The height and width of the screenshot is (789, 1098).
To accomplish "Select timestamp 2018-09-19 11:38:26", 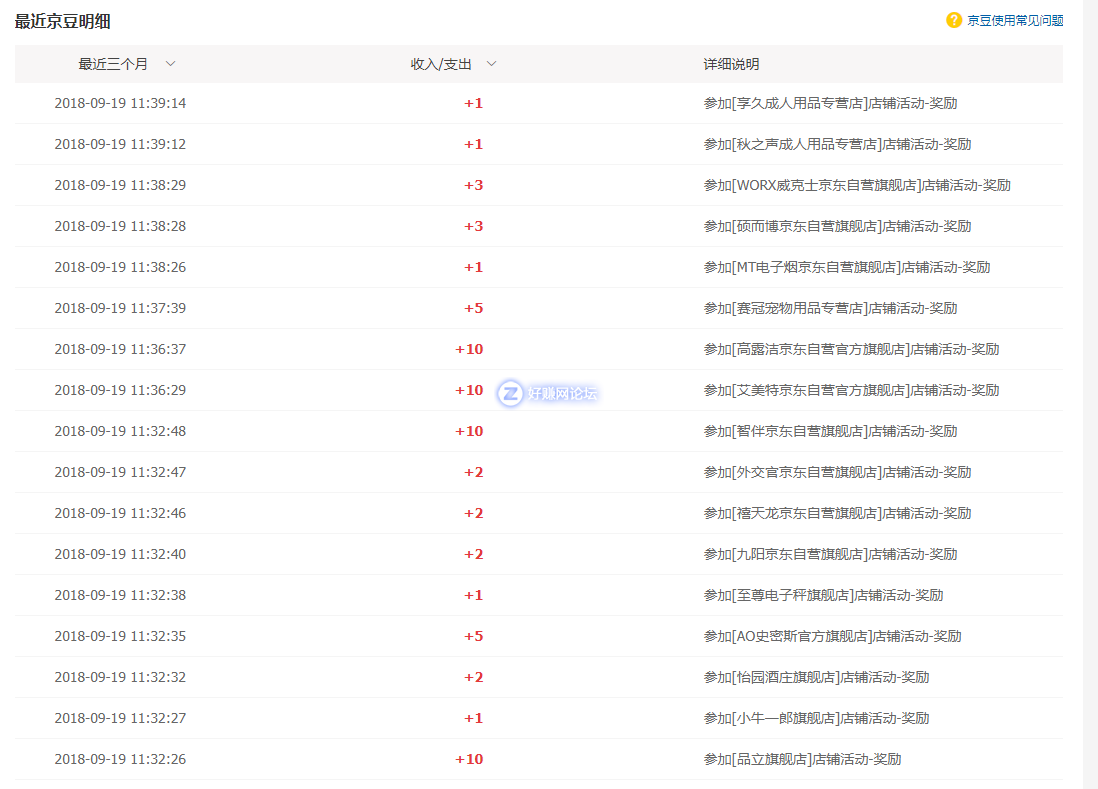I will point(120,267).
